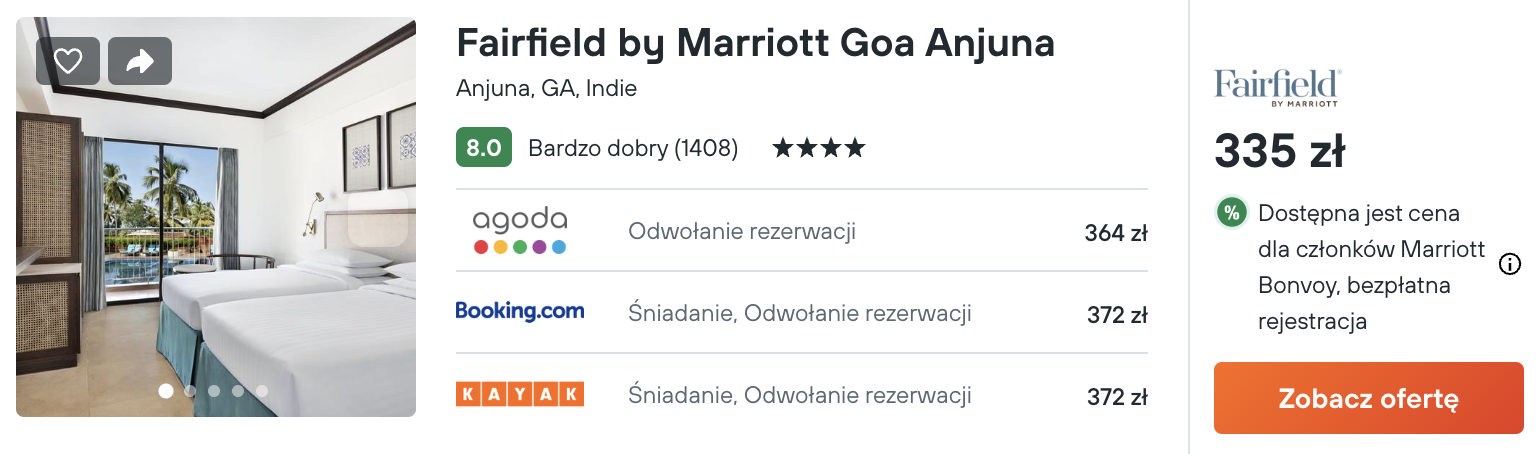The image size is (1536, 454).
Task: Click the Fairfield by Marriott logo
Action: point(1277,88)
